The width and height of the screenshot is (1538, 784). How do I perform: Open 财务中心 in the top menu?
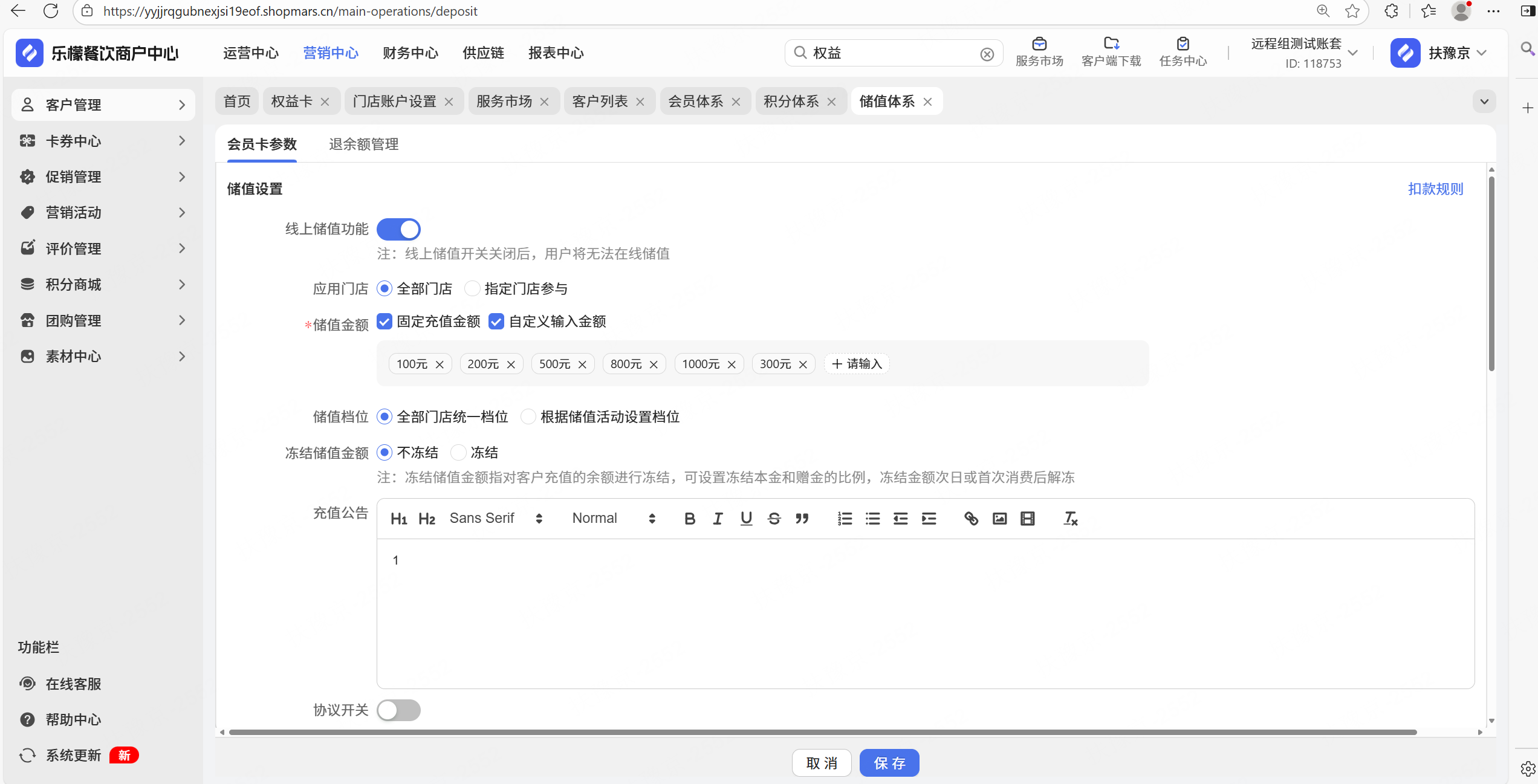(410, 53)
